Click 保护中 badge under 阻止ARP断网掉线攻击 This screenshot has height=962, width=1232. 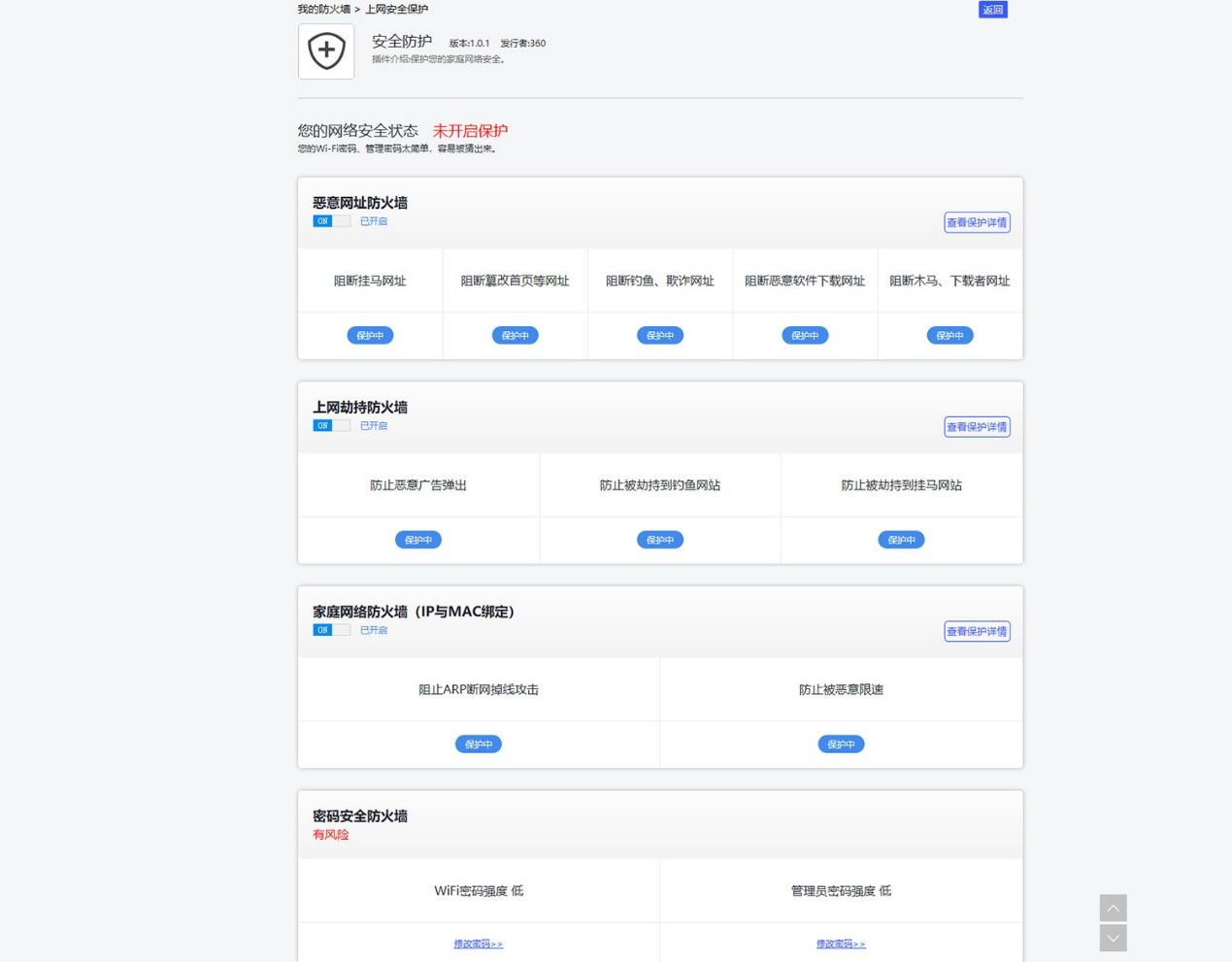tap(479, 745)
